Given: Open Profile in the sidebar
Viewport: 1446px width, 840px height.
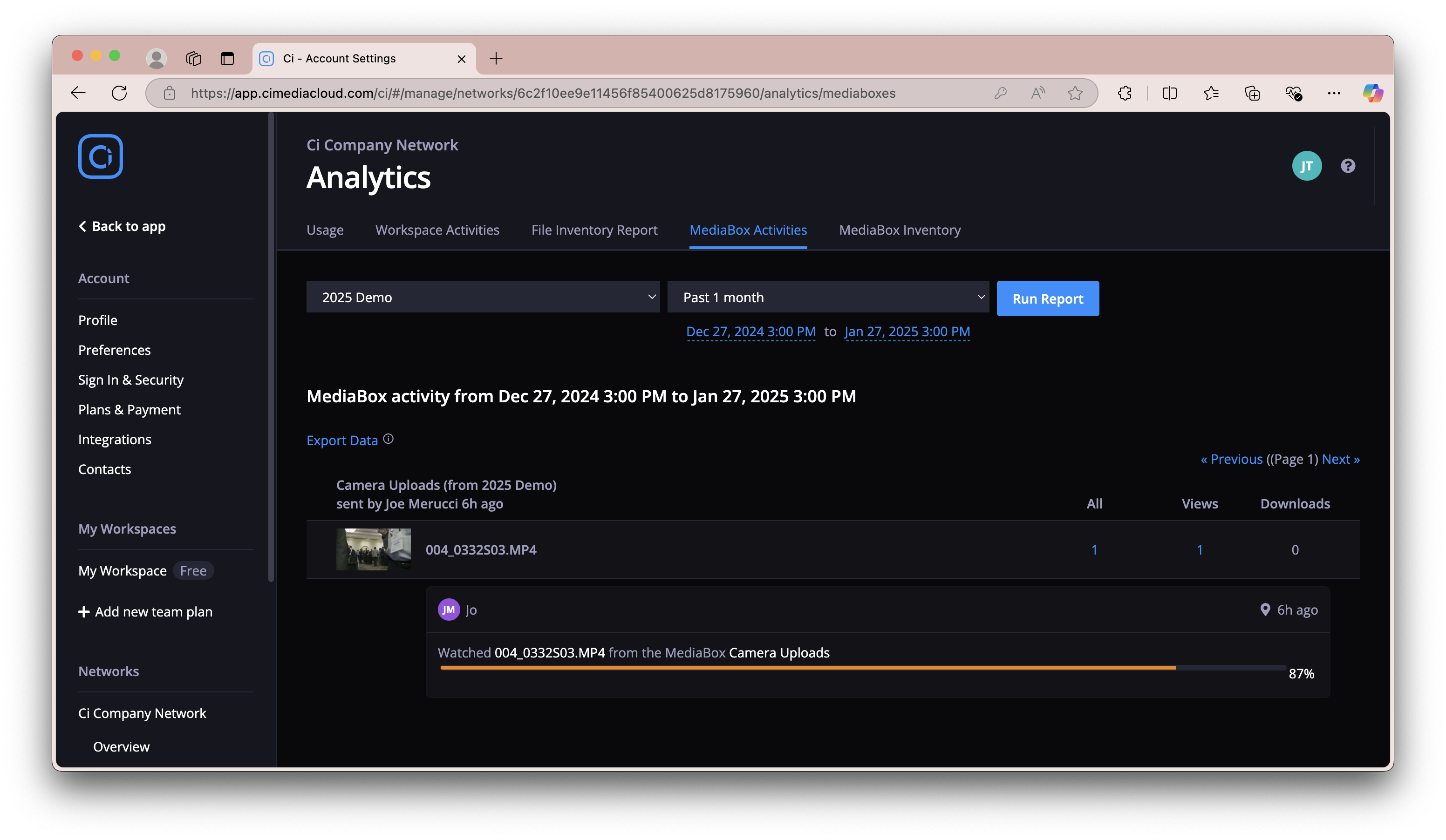Looking at the screenshot, I should click(97, 320).
